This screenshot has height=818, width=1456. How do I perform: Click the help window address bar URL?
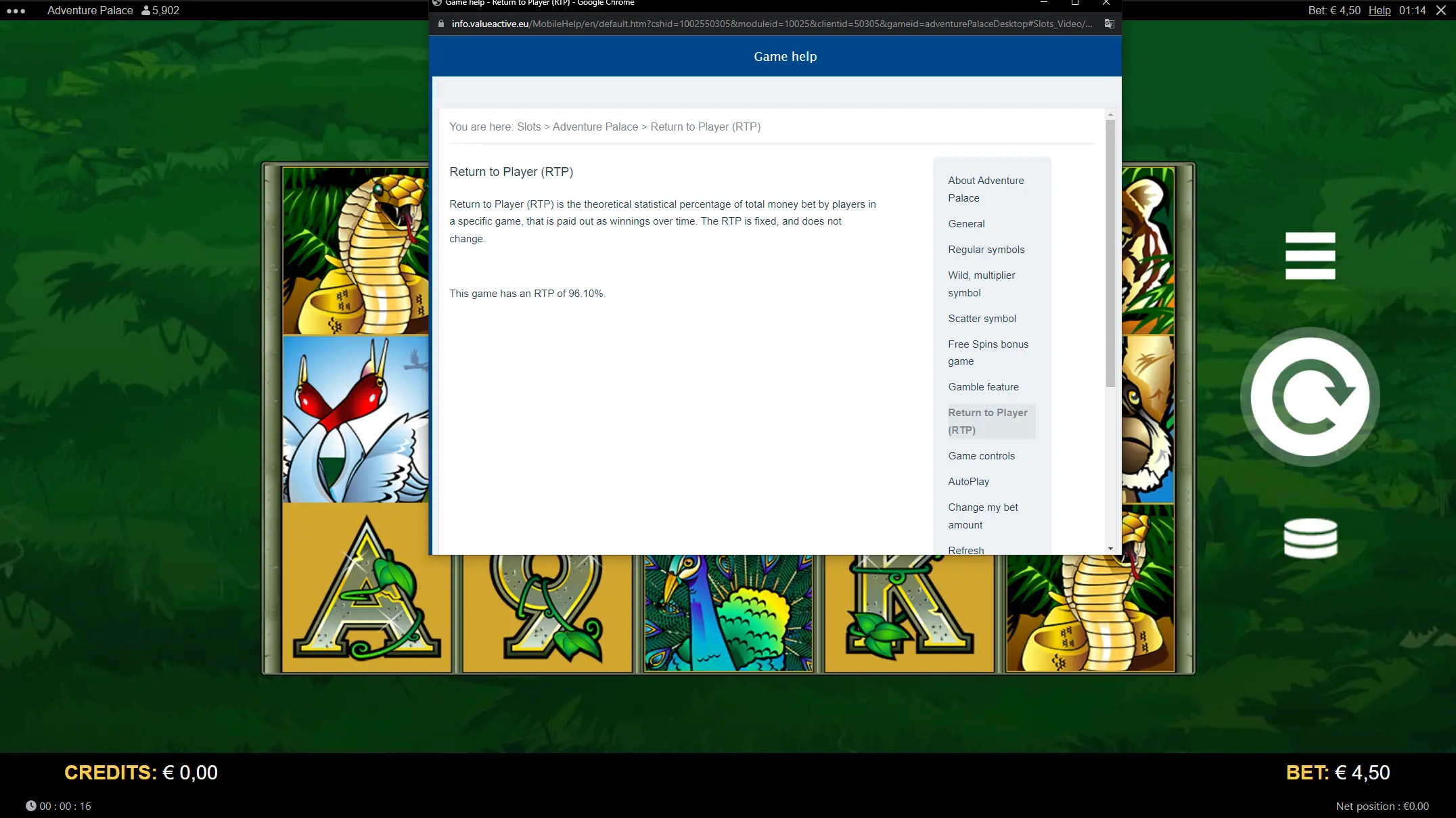tap(771, 24)
